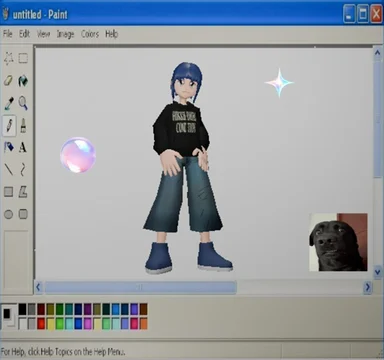Pick the Eraser tool
The width and height of the screenshot is (384, 360).
click(9, 81)
